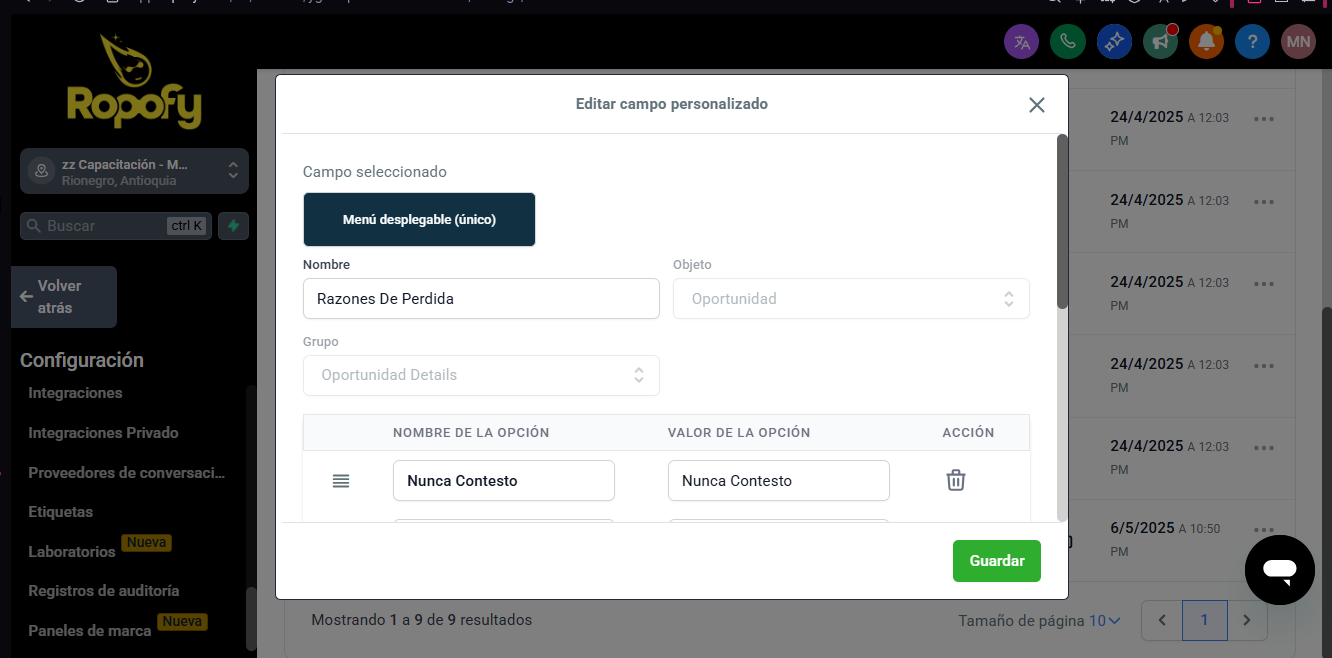The width and height of the screenshot is (1332, 658).
Task: Click the Nombre field with Razones De Perdida
Action: coord(480,299)
